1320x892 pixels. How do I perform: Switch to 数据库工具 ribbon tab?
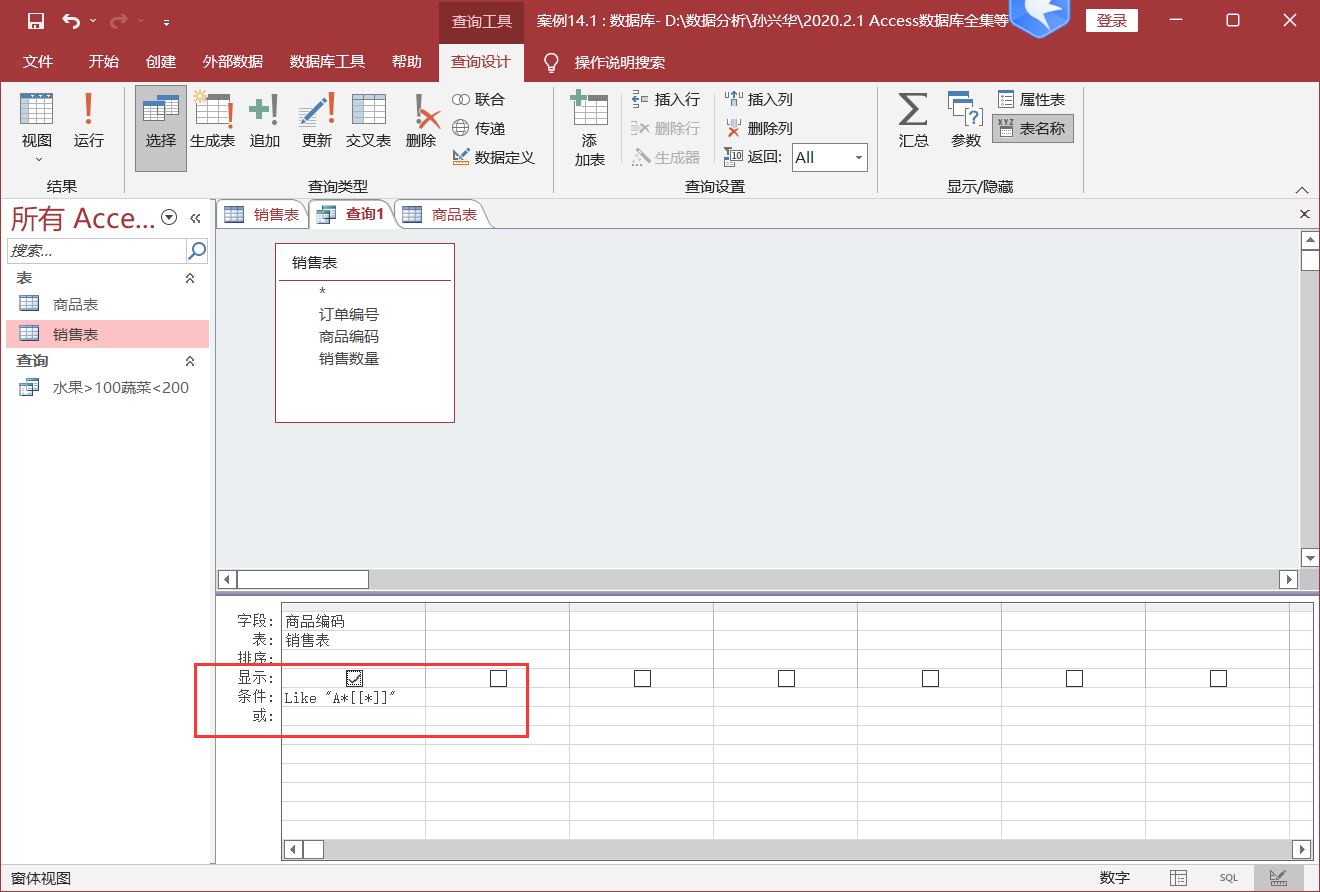327,62
